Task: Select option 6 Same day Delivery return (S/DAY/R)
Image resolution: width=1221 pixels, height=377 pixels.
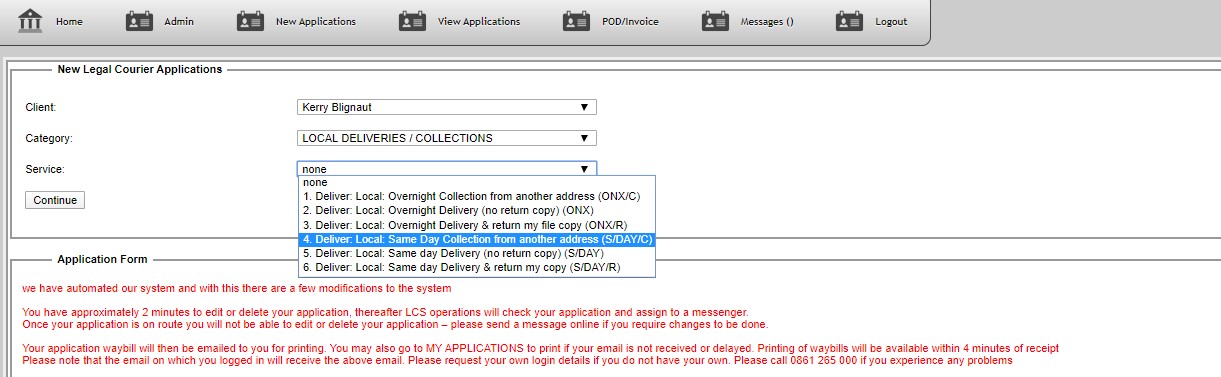Action: click(476, 268)
